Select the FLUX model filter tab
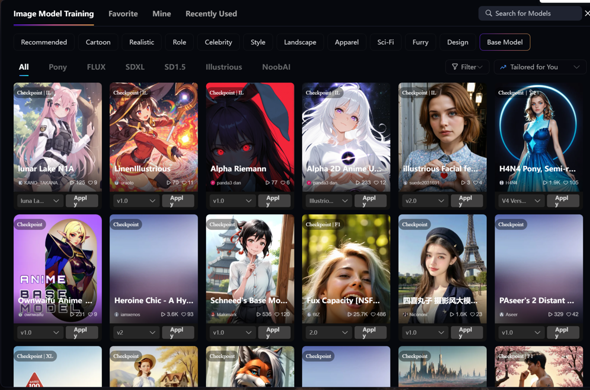The height and width of the screenshot is (390, 590). pos(96,67)
